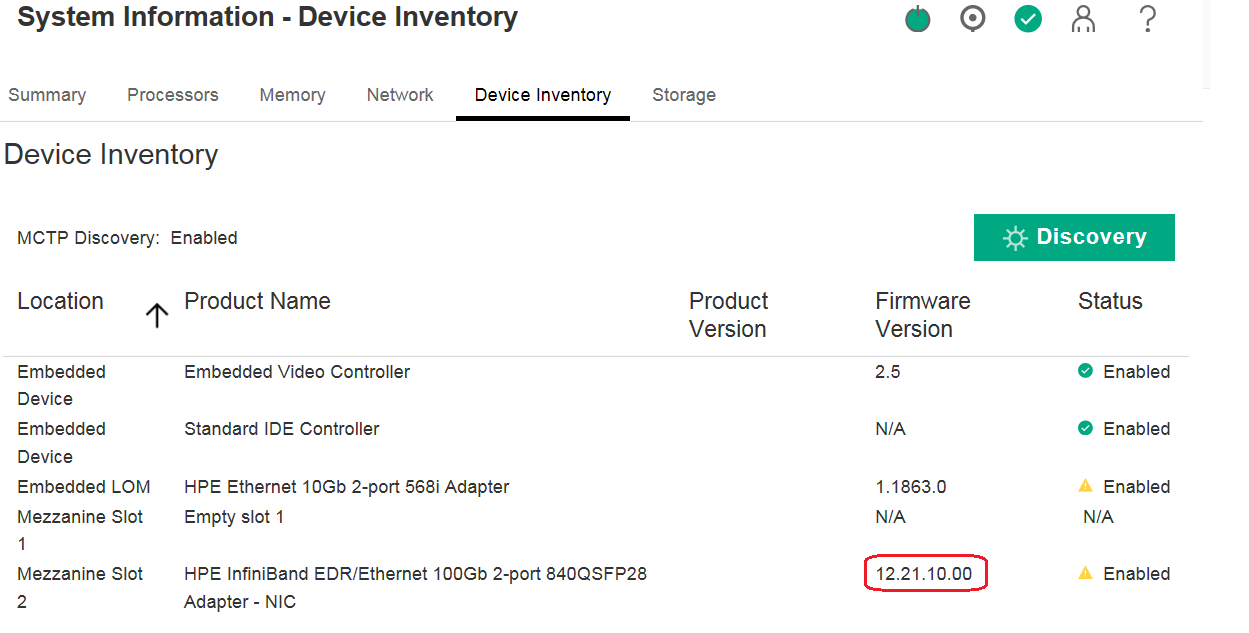1249x633 pixels.
Task: Open the user account icon
Action: tap(1082, 19)
